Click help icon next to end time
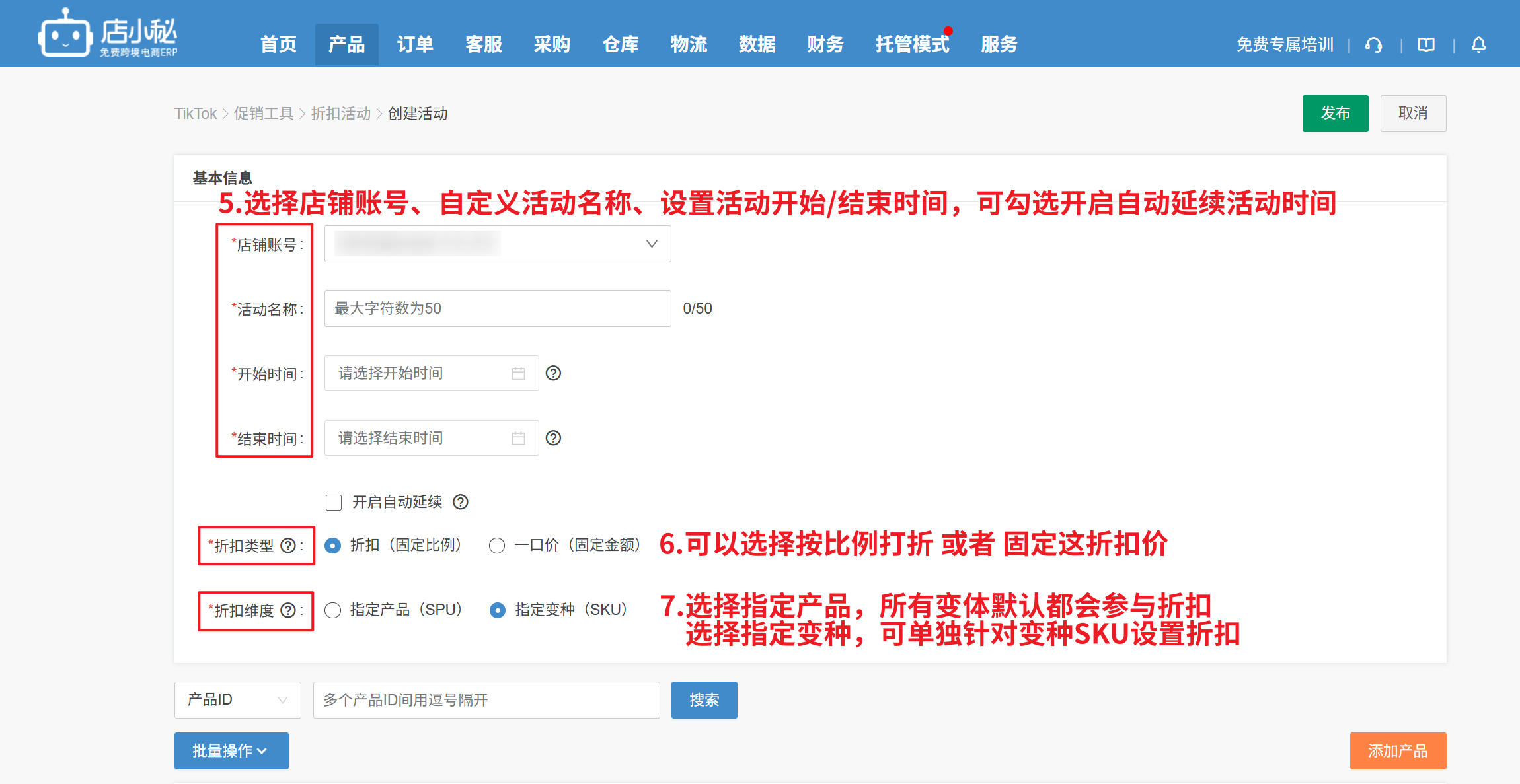This screenshot has height=784, width=1520. tap(553, 438)
